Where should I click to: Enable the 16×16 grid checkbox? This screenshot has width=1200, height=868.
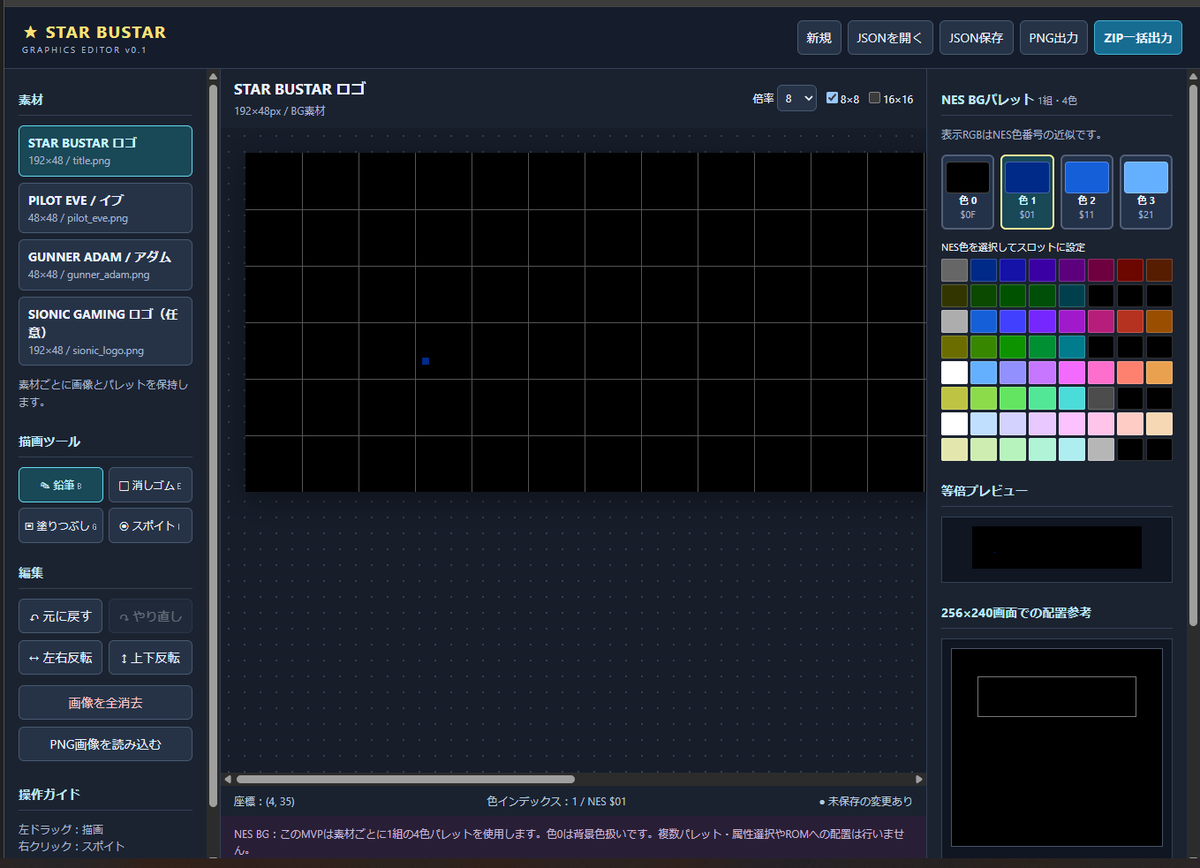875,98
